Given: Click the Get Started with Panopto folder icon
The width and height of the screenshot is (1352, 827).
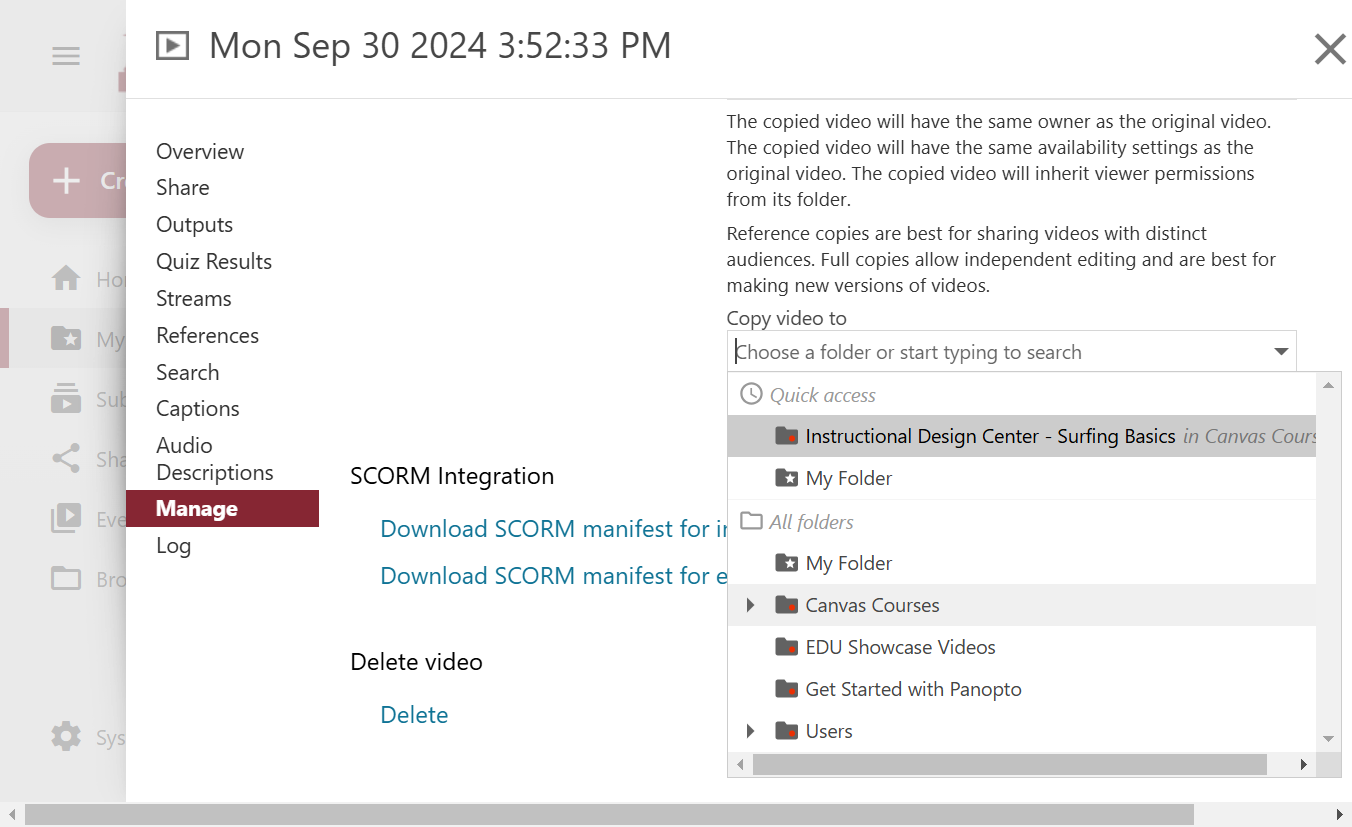Looking at the screenshot, I should [x=787, y=689].
